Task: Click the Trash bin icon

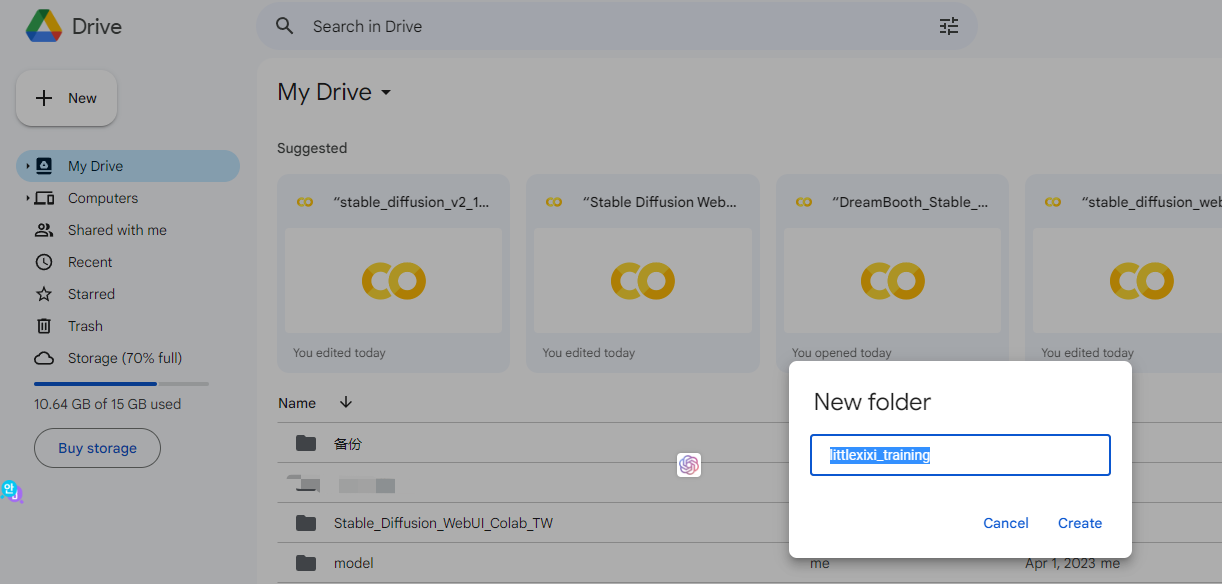Action: (x=44, y=326)
